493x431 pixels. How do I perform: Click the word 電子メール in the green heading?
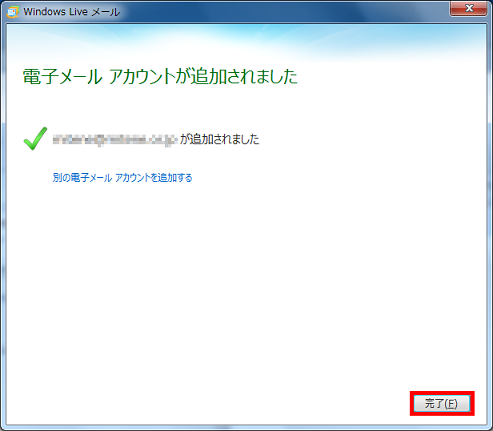[62, 76]
